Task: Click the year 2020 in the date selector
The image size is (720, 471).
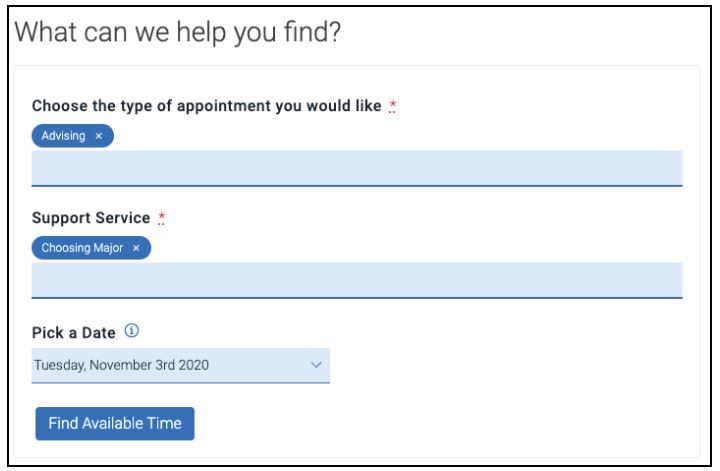Action: pos(193,365)
